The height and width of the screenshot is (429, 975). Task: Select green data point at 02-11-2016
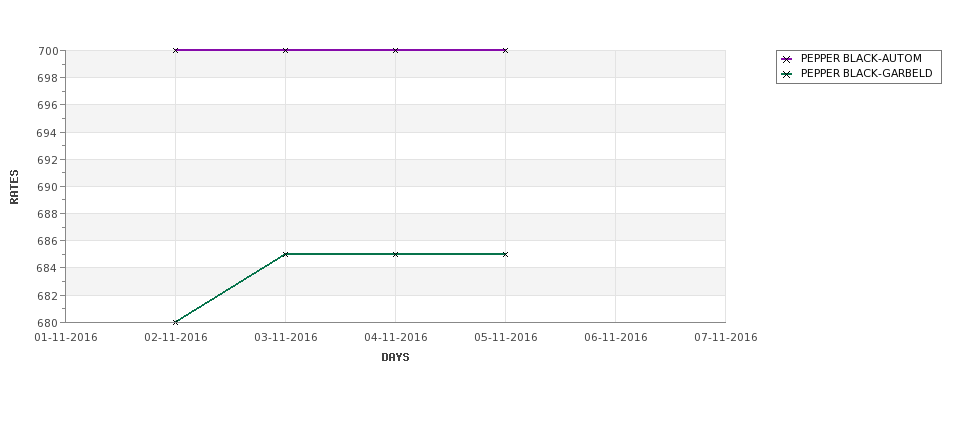[175, 322]
